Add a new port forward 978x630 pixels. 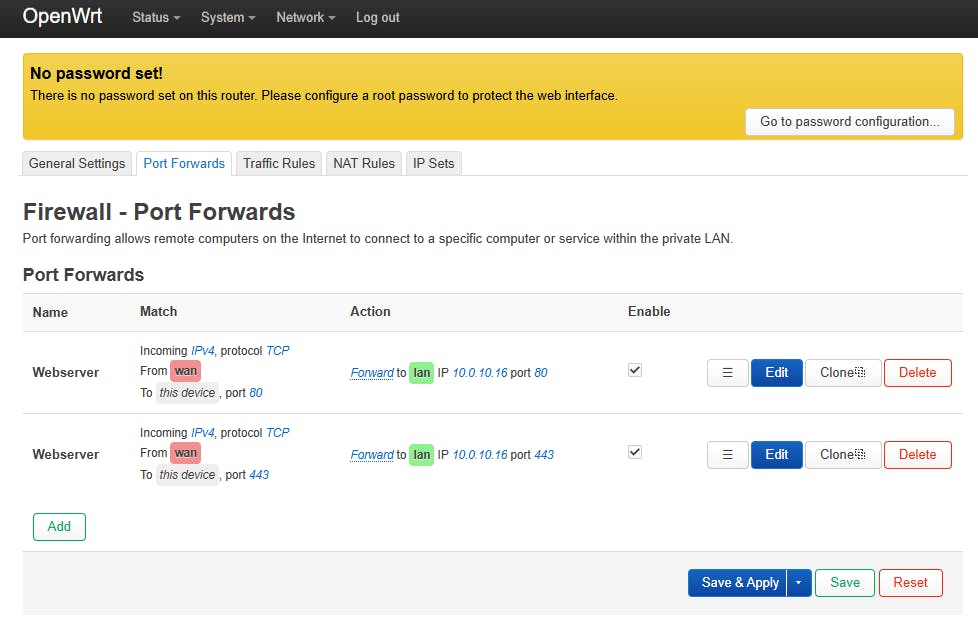[59, 527]
